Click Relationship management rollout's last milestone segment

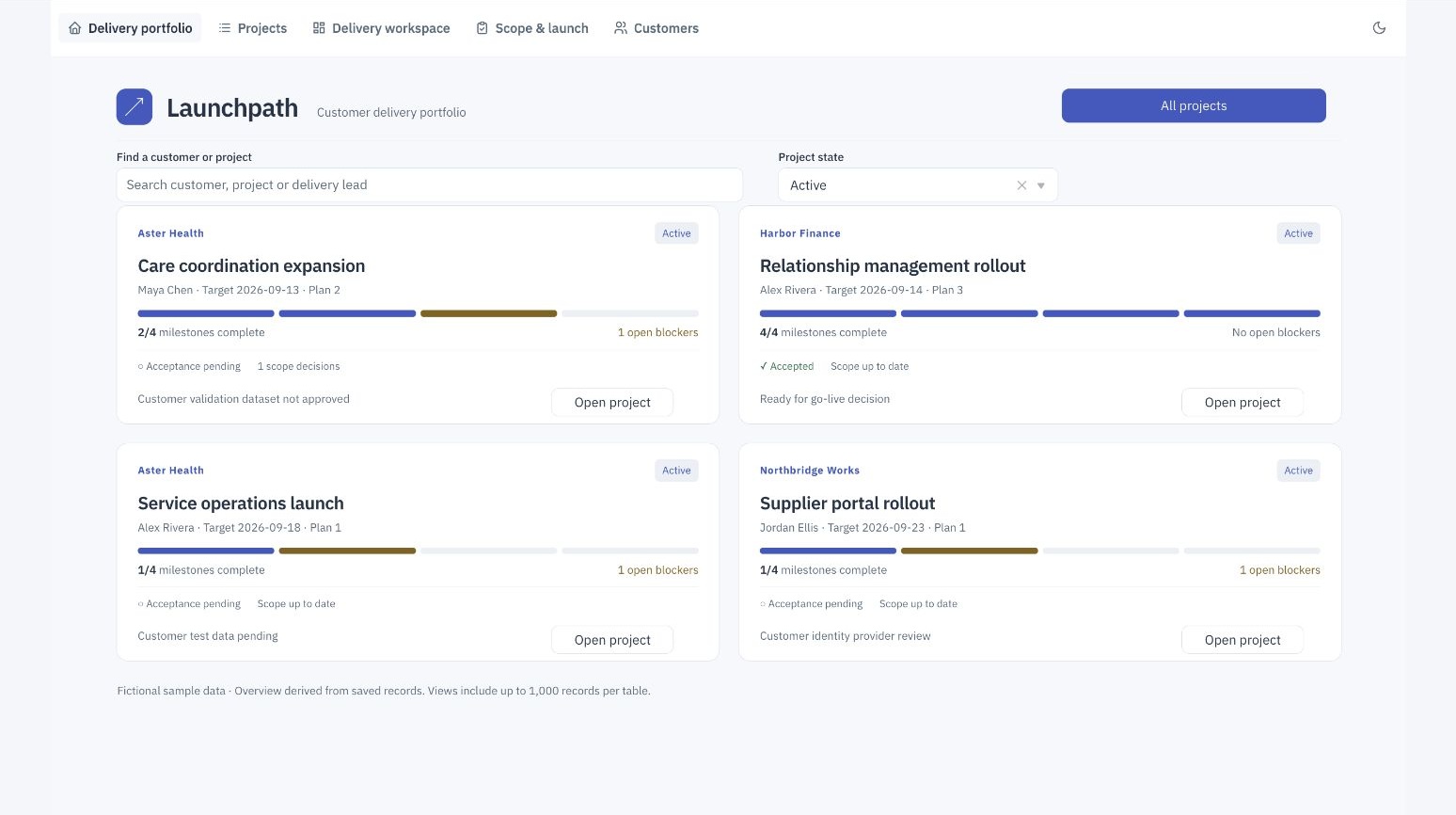[x=1252, y=313]
